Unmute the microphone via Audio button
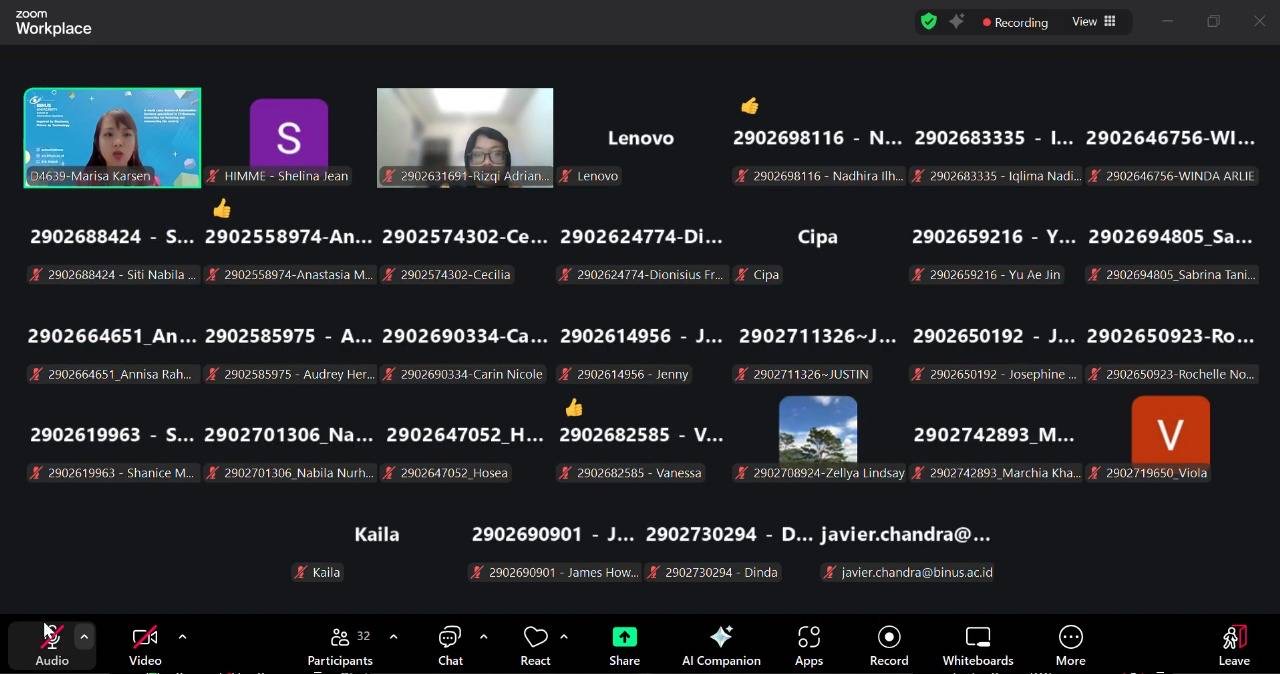The height and width of the screenshot is (674, 1280). (51, 645)
